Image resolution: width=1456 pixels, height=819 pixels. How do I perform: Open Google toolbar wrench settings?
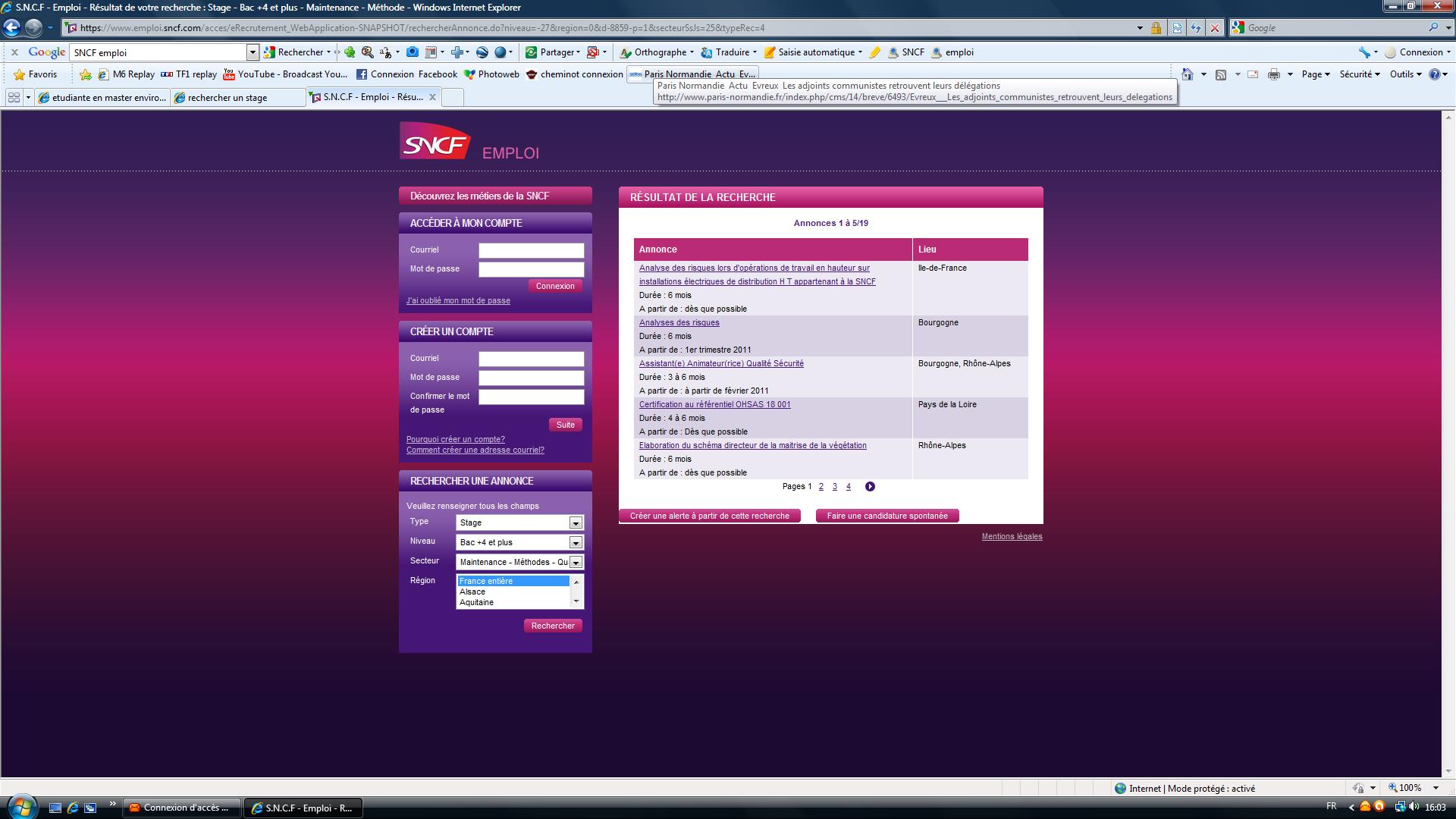point(1364,52)
